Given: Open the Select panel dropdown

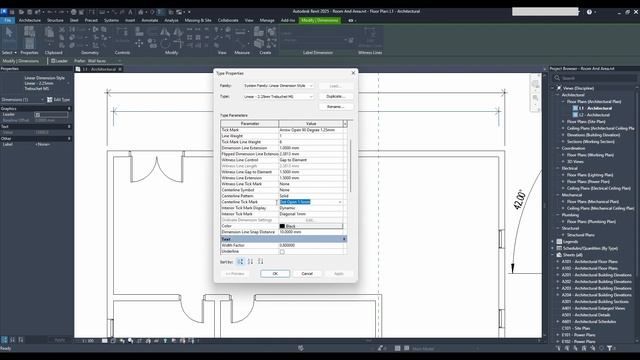Looking at the screenshot, I should 9,53.
